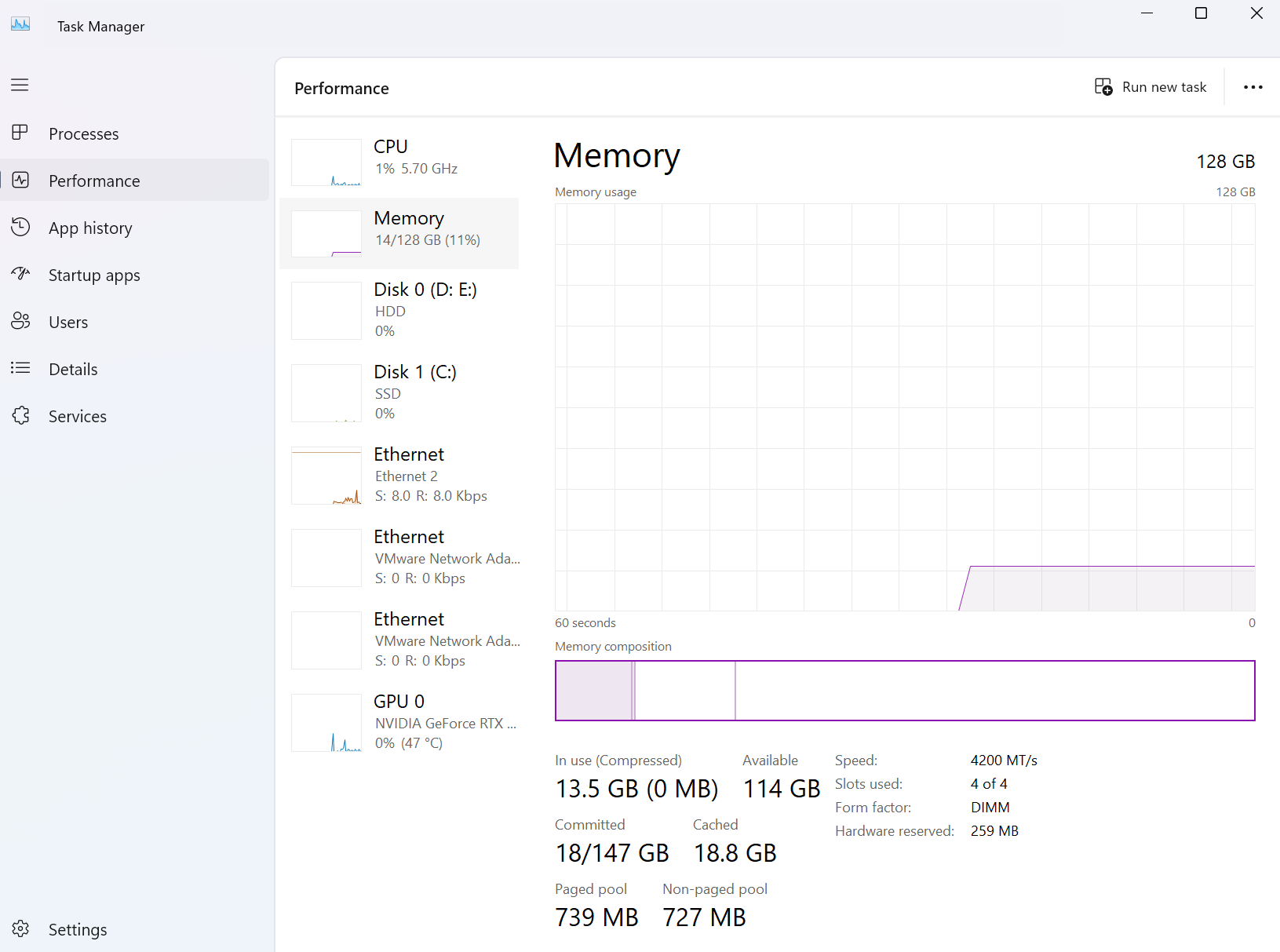Click the Memory composition bar
The width and height of the screenshot is (1280, 952).
904,691
